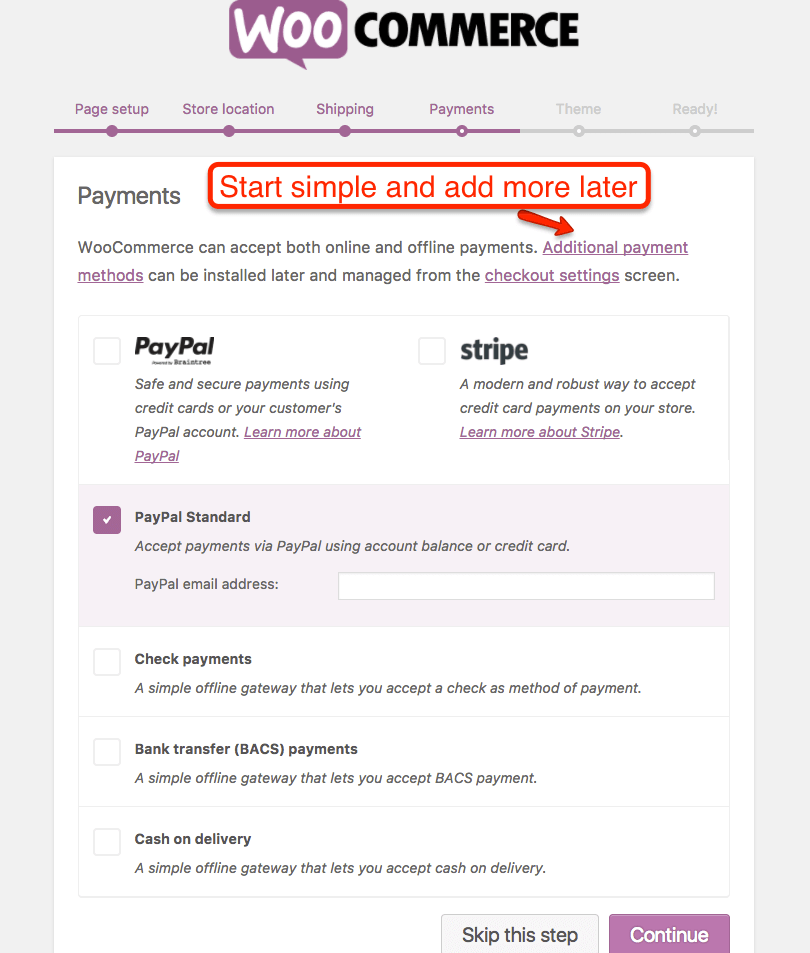
Task: Click the Page setup progress dot
Action: 112,131
